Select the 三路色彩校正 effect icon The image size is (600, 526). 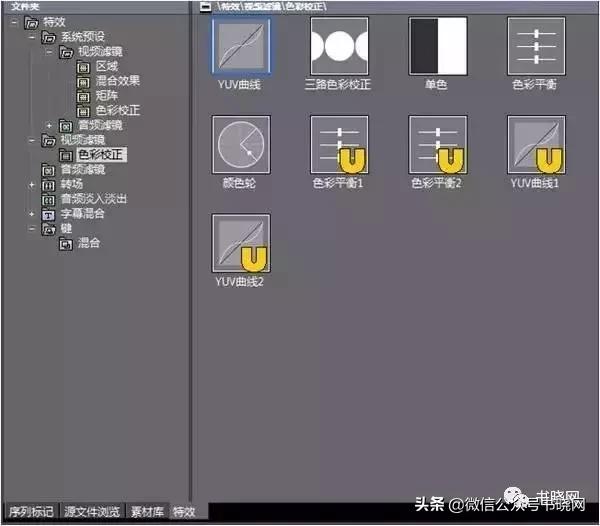point(339,46)
